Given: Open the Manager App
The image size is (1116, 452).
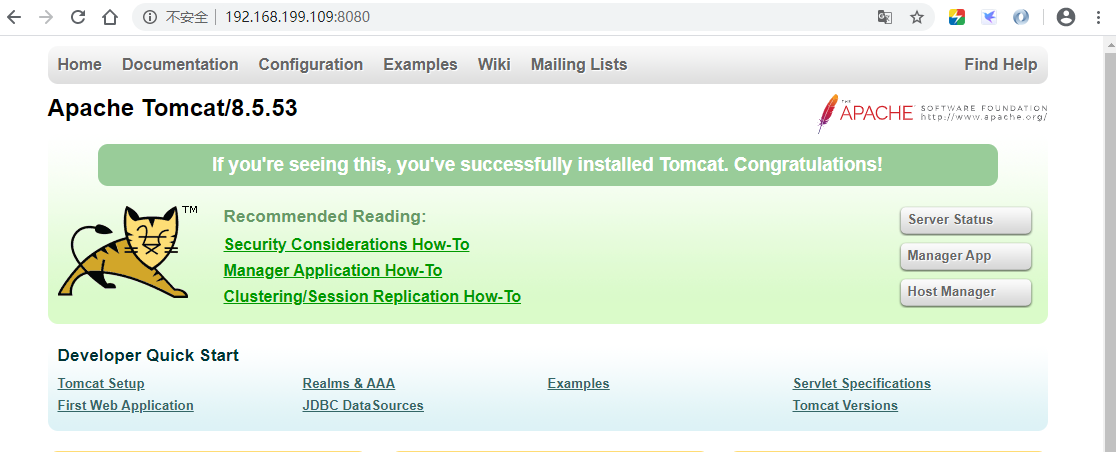Looking at the screenshot, I should click(965, 256).
